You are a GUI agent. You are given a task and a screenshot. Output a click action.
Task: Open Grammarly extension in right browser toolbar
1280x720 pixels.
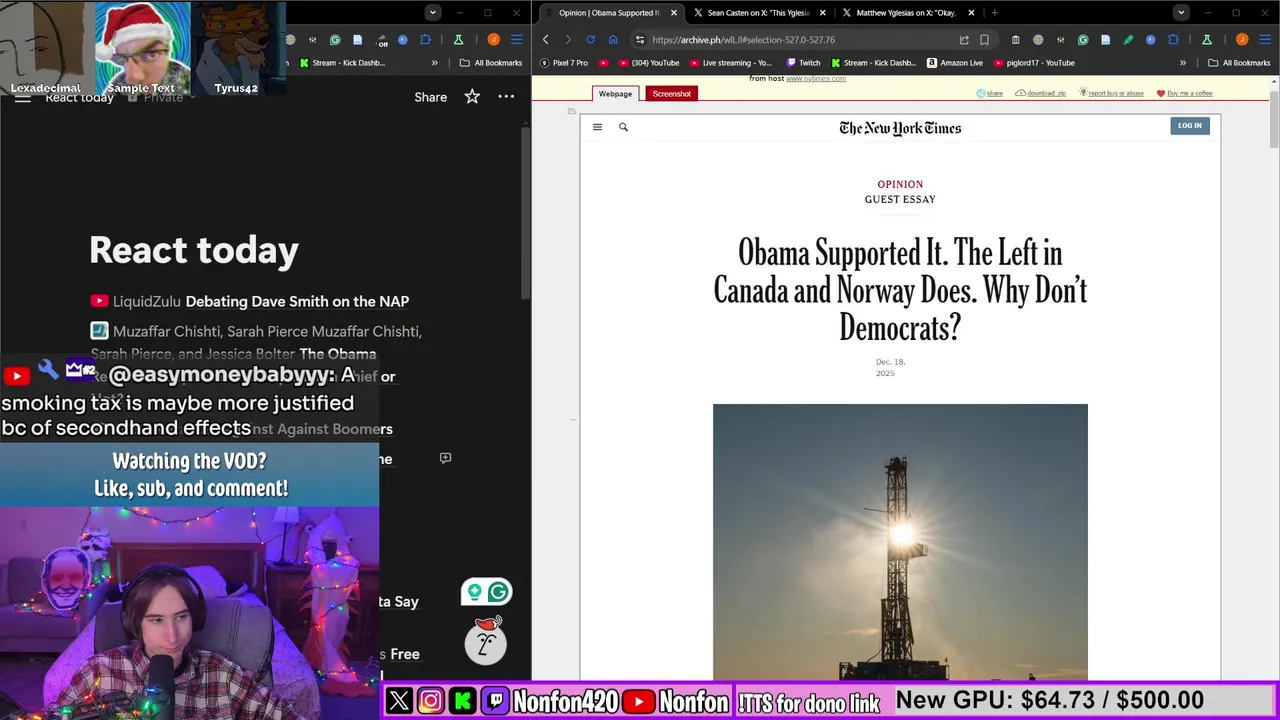click(x=1083, y=40)
